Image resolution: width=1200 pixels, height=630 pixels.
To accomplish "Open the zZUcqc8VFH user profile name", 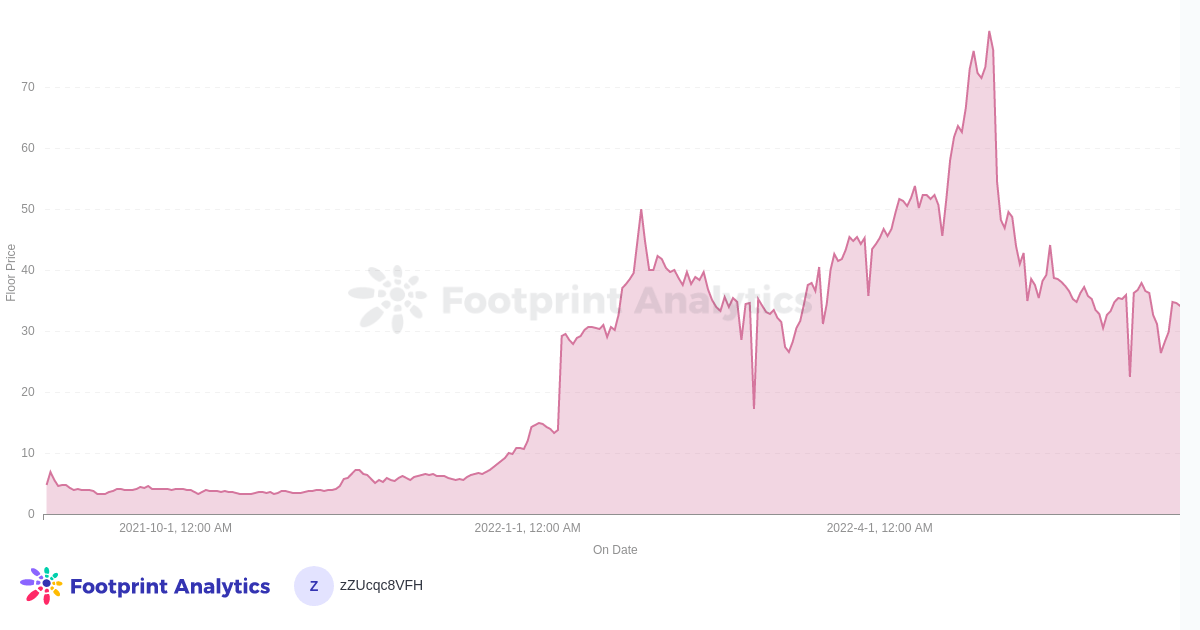I will point(381,585).
